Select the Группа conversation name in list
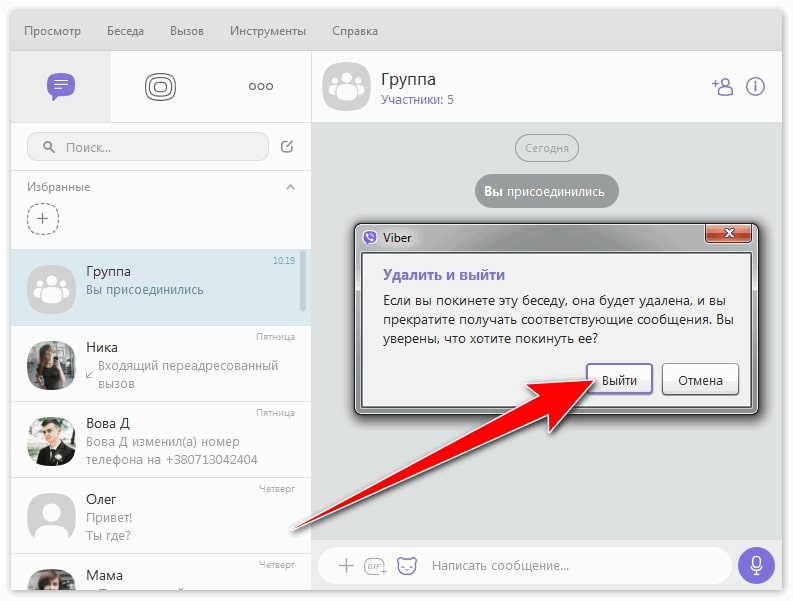 [x=108, y=272]
